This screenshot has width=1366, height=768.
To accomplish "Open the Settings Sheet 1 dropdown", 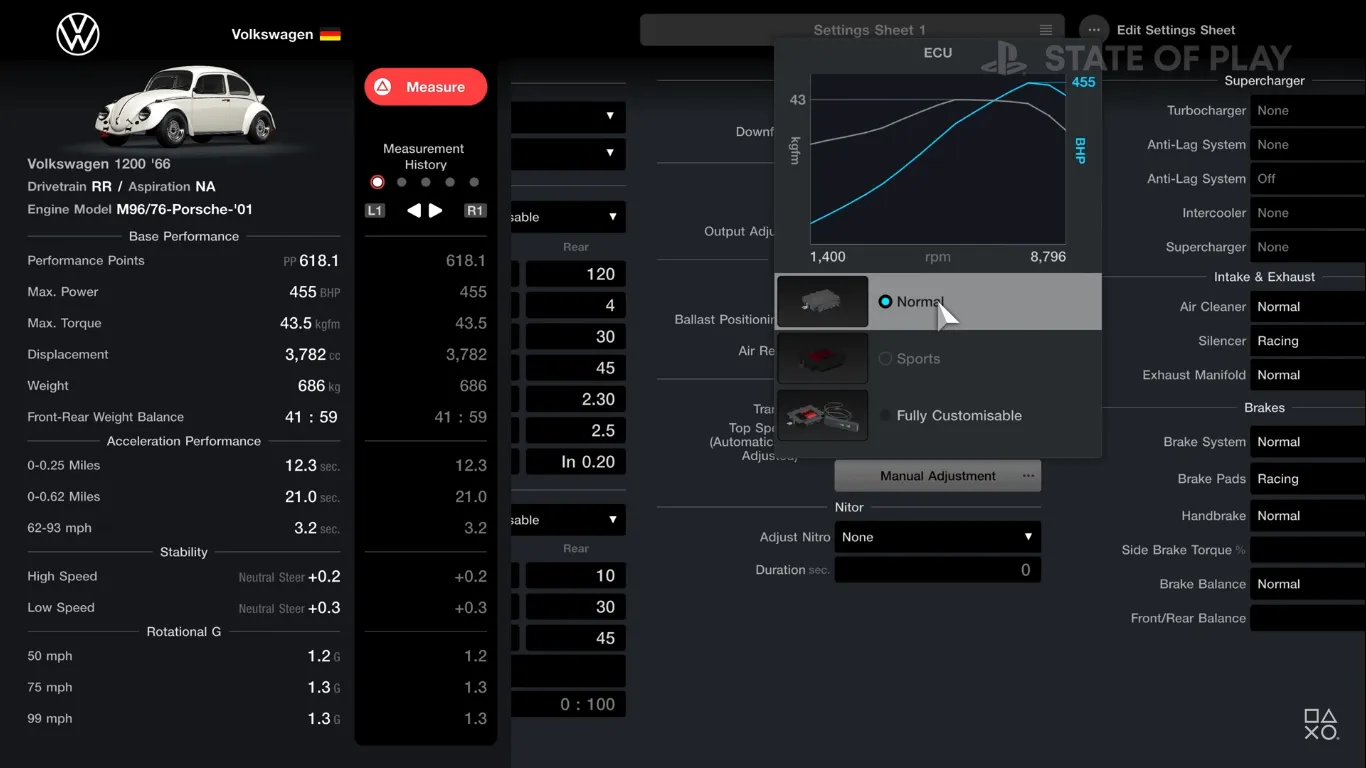I will pyautogui.click(x=850, y=30).
